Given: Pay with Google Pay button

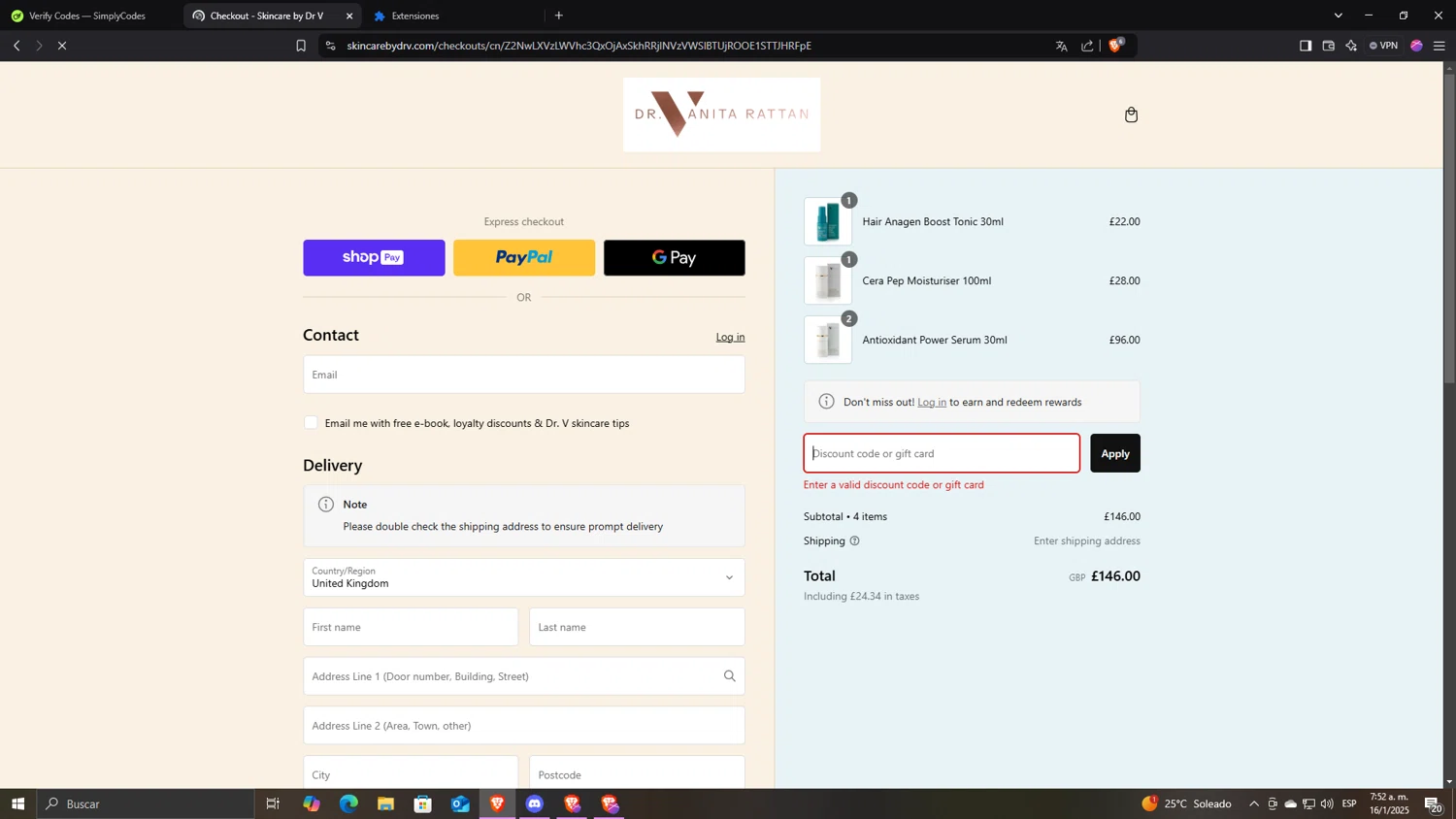Looking at the screenshot, I should 675,258.
